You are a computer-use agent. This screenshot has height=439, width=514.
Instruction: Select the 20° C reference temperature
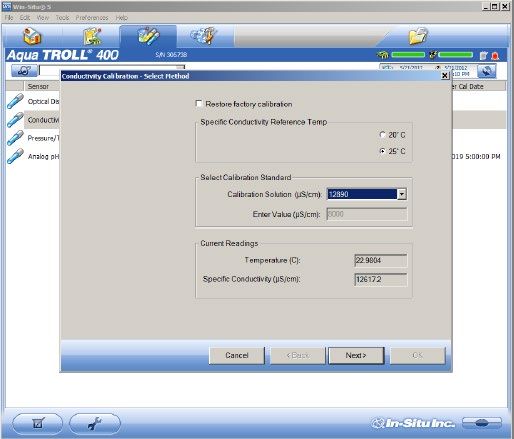(383, 135)
